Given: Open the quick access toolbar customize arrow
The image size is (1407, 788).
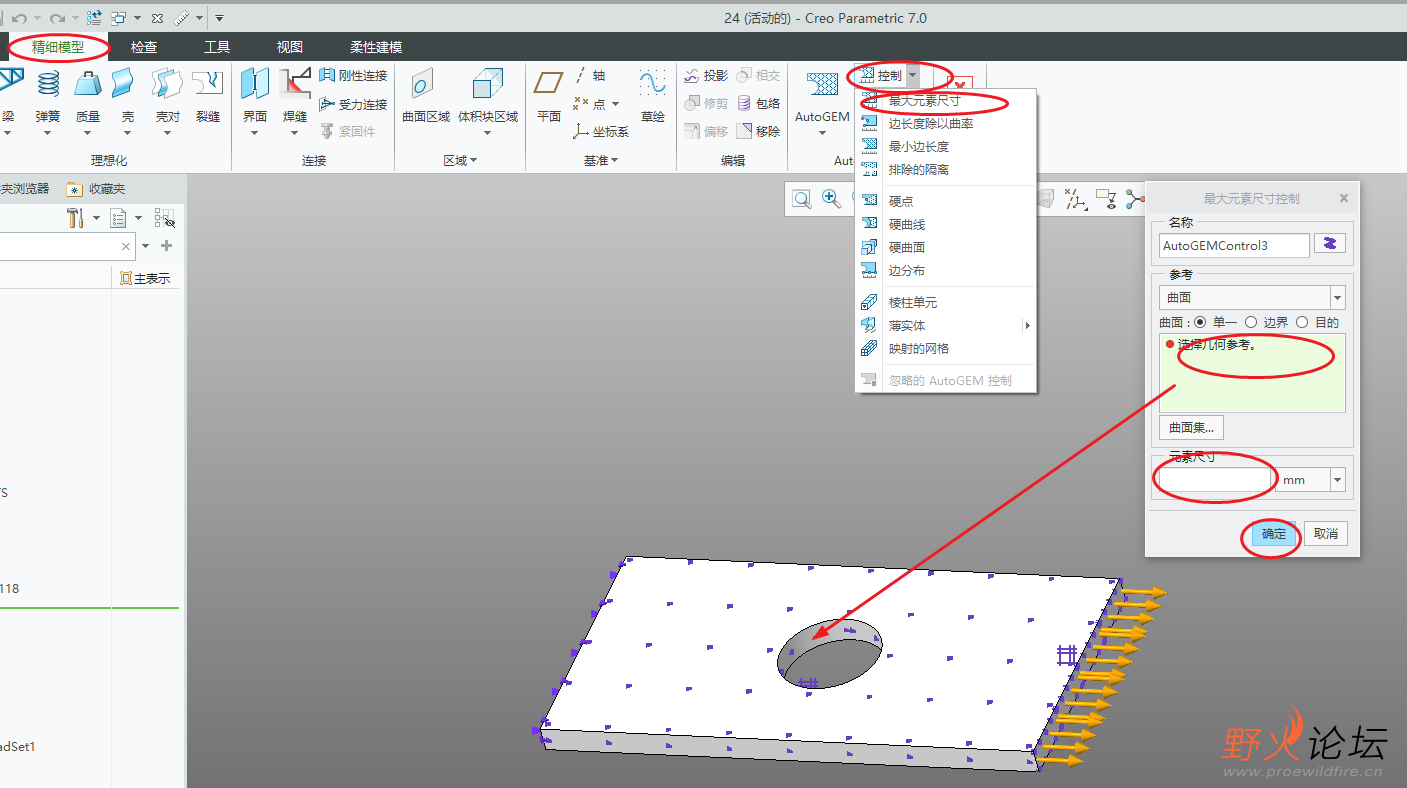Looking at the screenshot, I should [x=219, y=18].
